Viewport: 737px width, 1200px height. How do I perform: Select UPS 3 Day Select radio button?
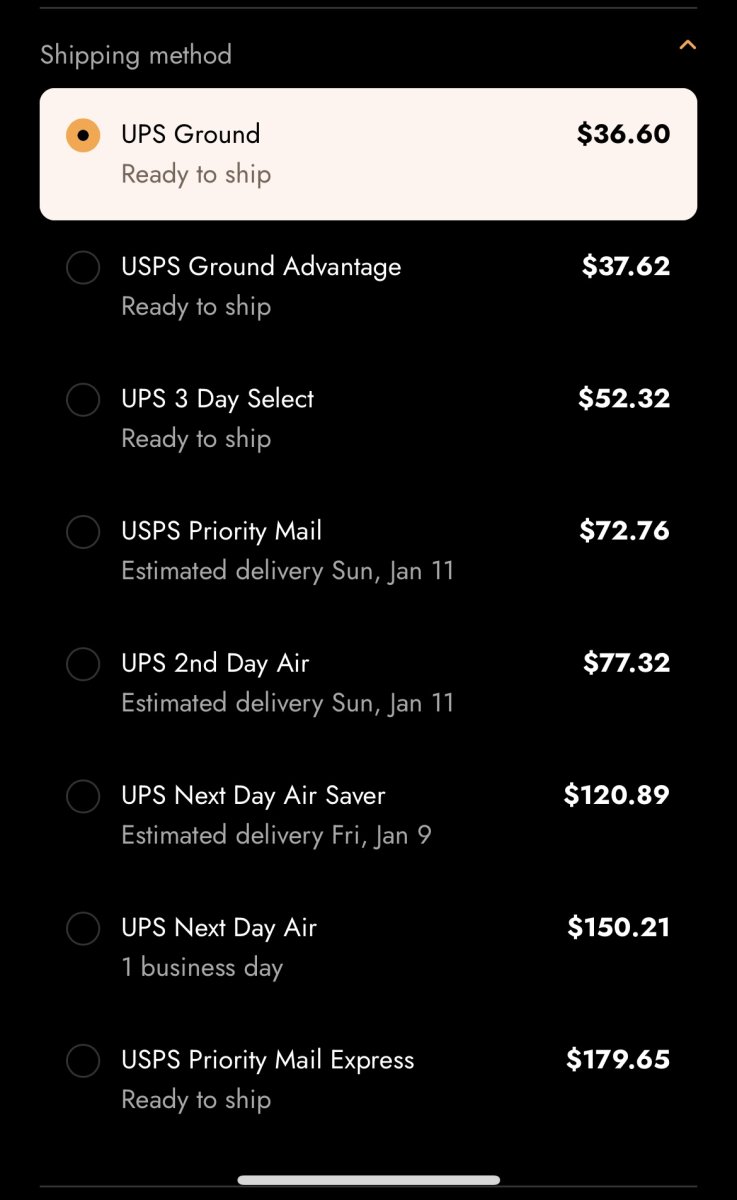[83, 400]
